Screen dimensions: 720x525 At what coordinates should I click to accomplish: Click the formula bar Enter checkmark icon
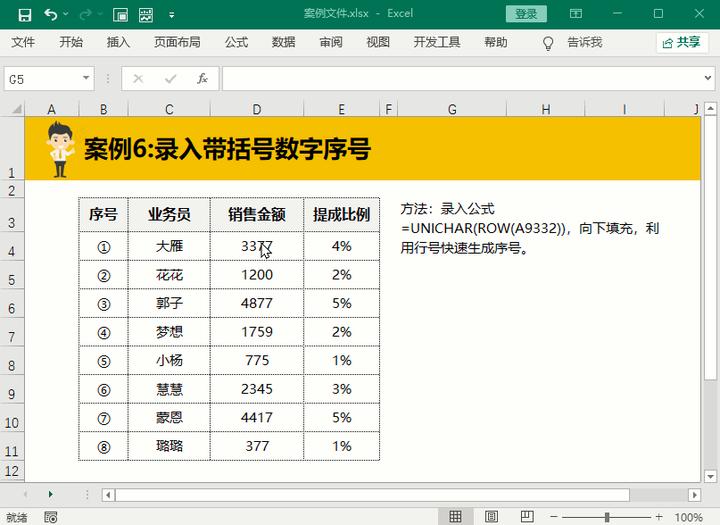170,79
